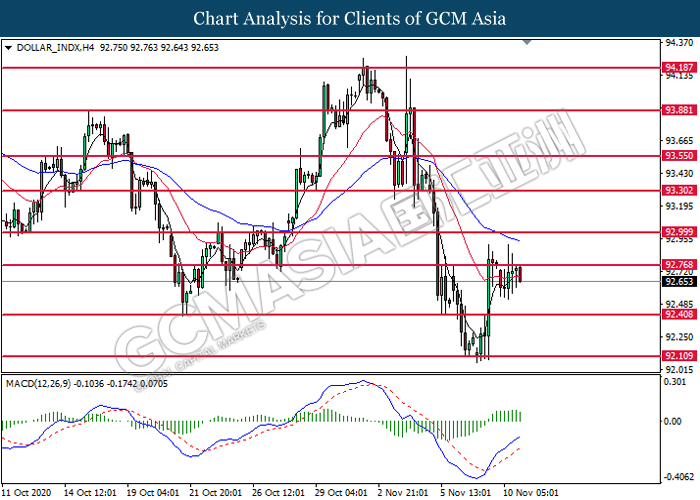This screenshot has width=700, height=500.
Task: Click the 92.408 support price tag
Action: 679,314
